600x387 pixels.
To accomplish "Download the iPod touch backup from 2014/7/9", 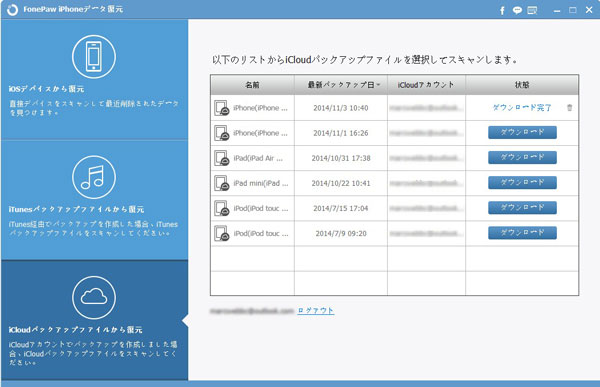I will [x=522, y=233].
